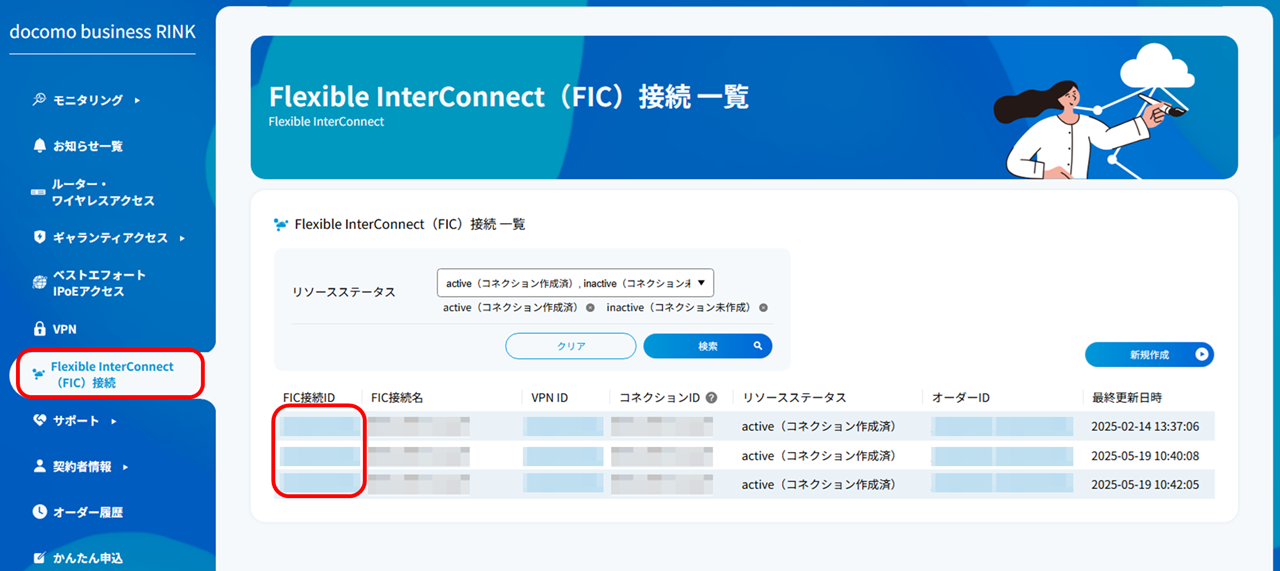Click the VPN lock icon
1280x571 pixels.
click(40, 329)
